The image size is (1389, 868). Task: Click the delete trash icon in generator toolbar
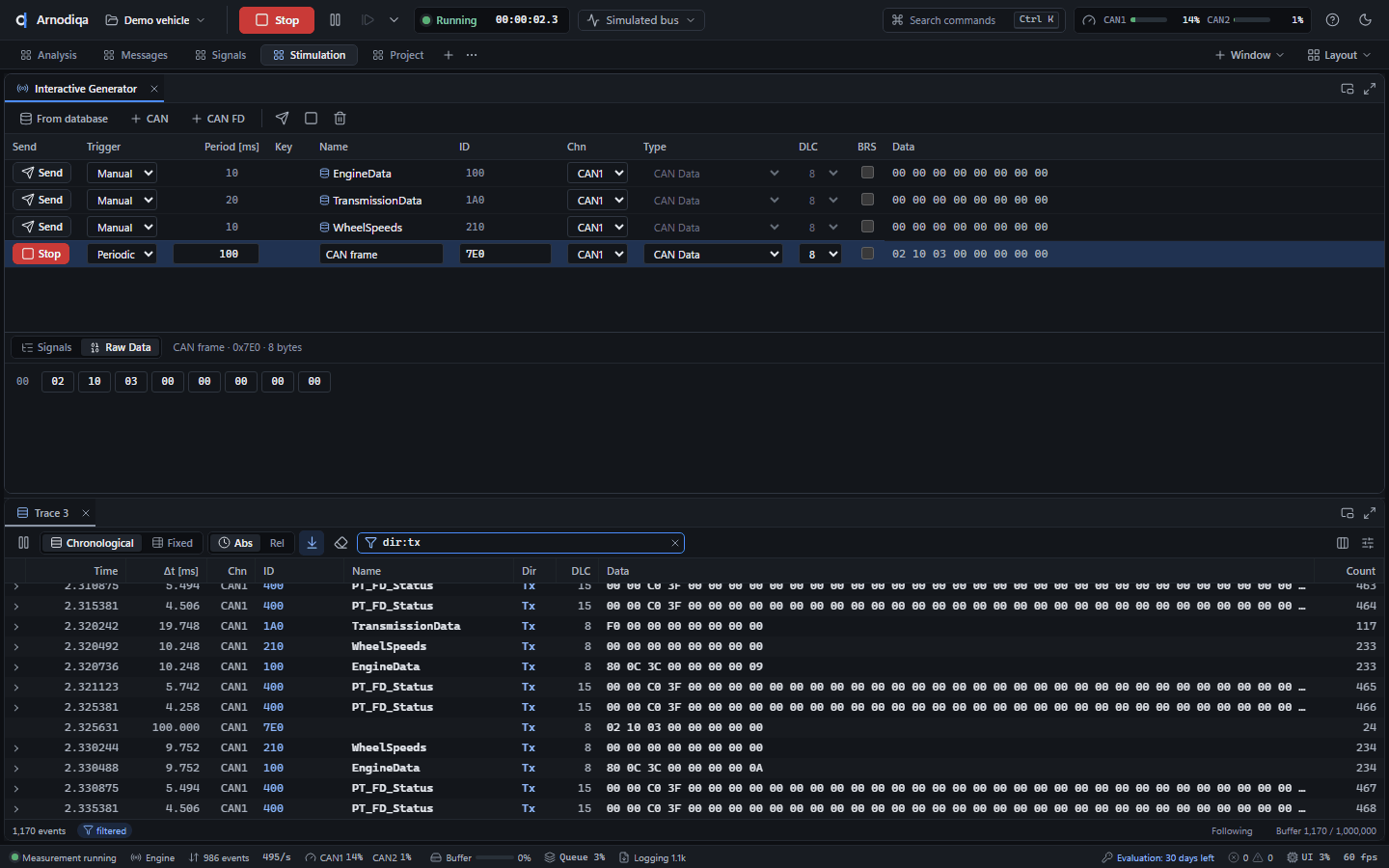[340, 119]
